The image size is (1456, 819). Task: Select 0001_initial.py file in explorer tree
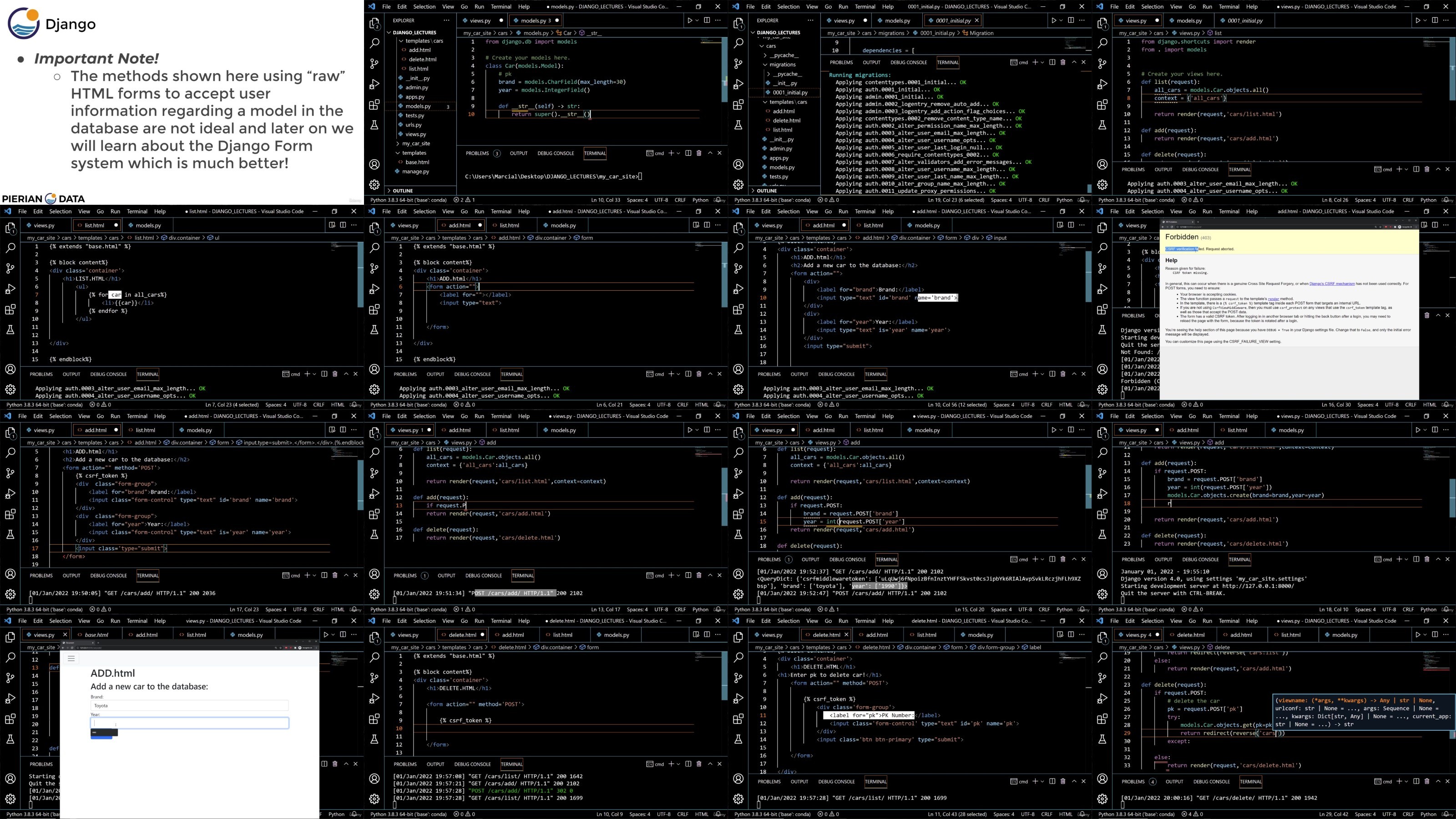[x=789, y=92]
